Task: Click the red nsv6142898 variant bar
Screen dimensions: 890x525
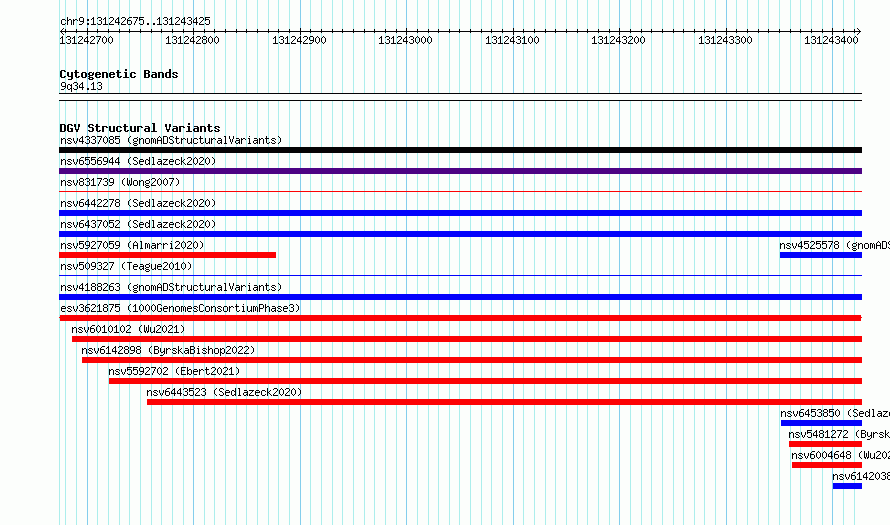Action: click(x=472, y=360)
